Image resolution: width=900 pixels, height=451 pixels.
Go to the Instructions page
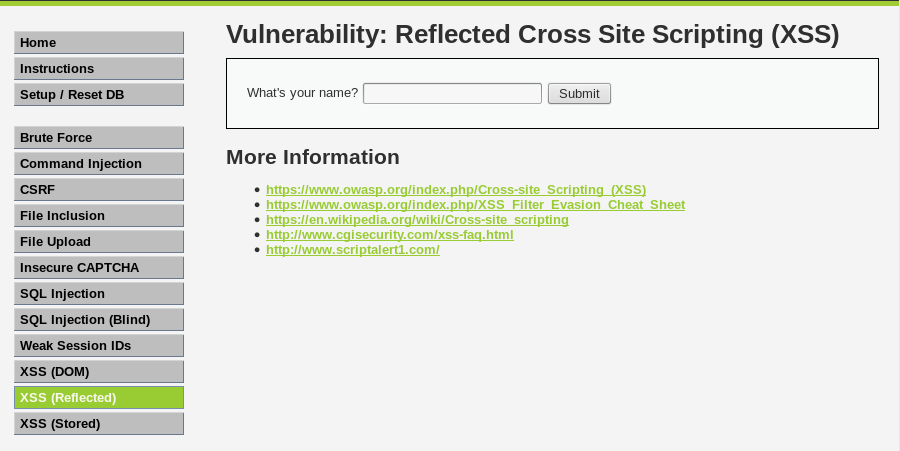pyautogui.click(x=98, y=69)
